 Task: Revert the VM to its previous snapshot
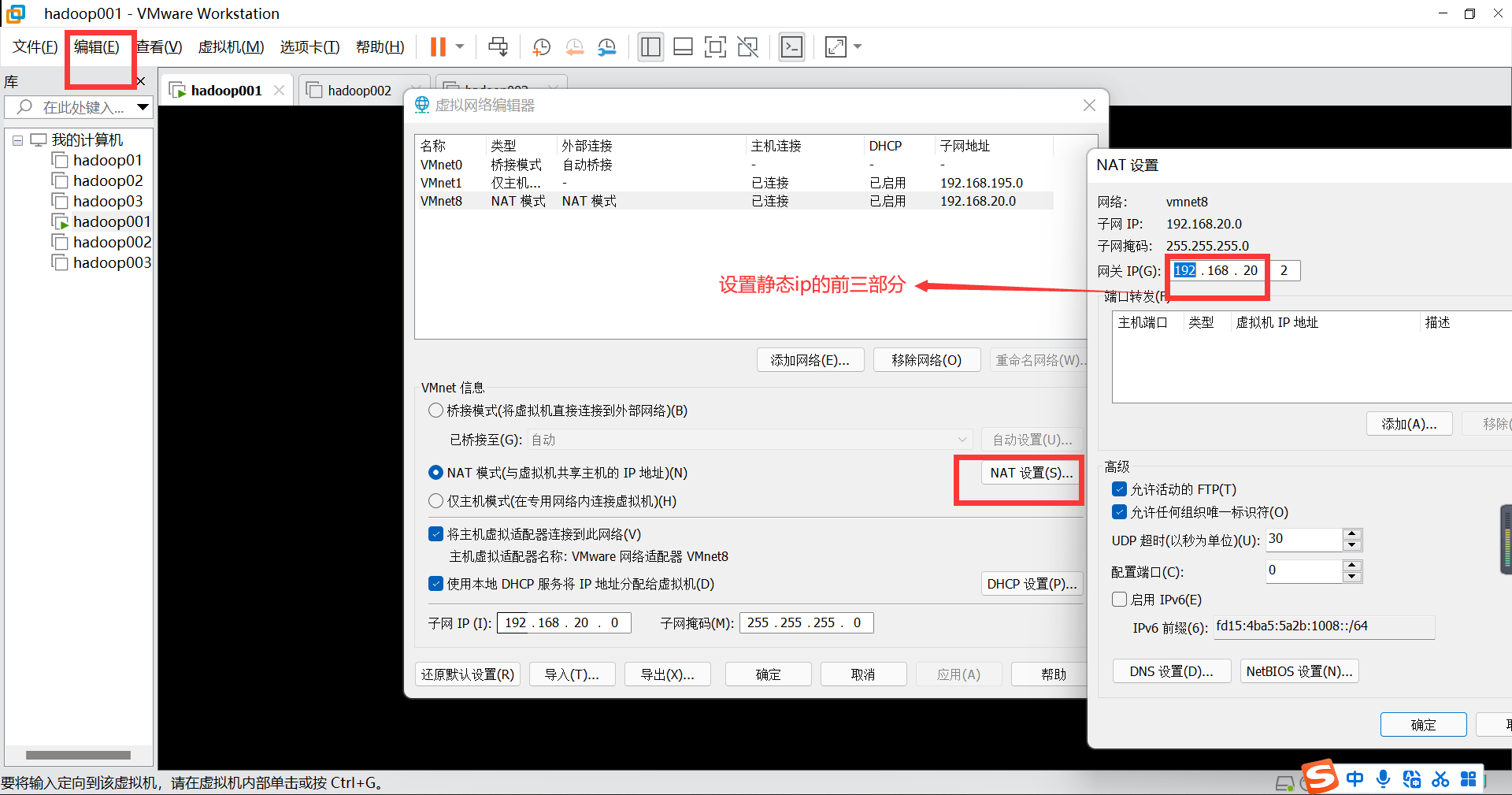(574, 47)
